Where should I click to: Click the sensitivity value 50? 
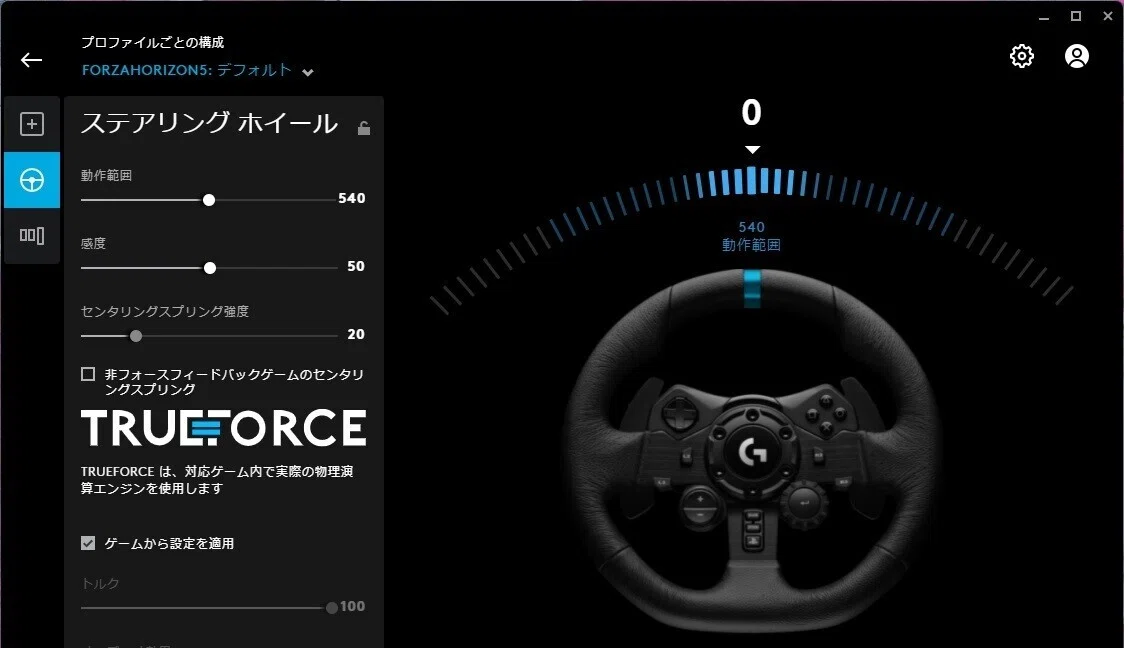(x=356, y=266)
